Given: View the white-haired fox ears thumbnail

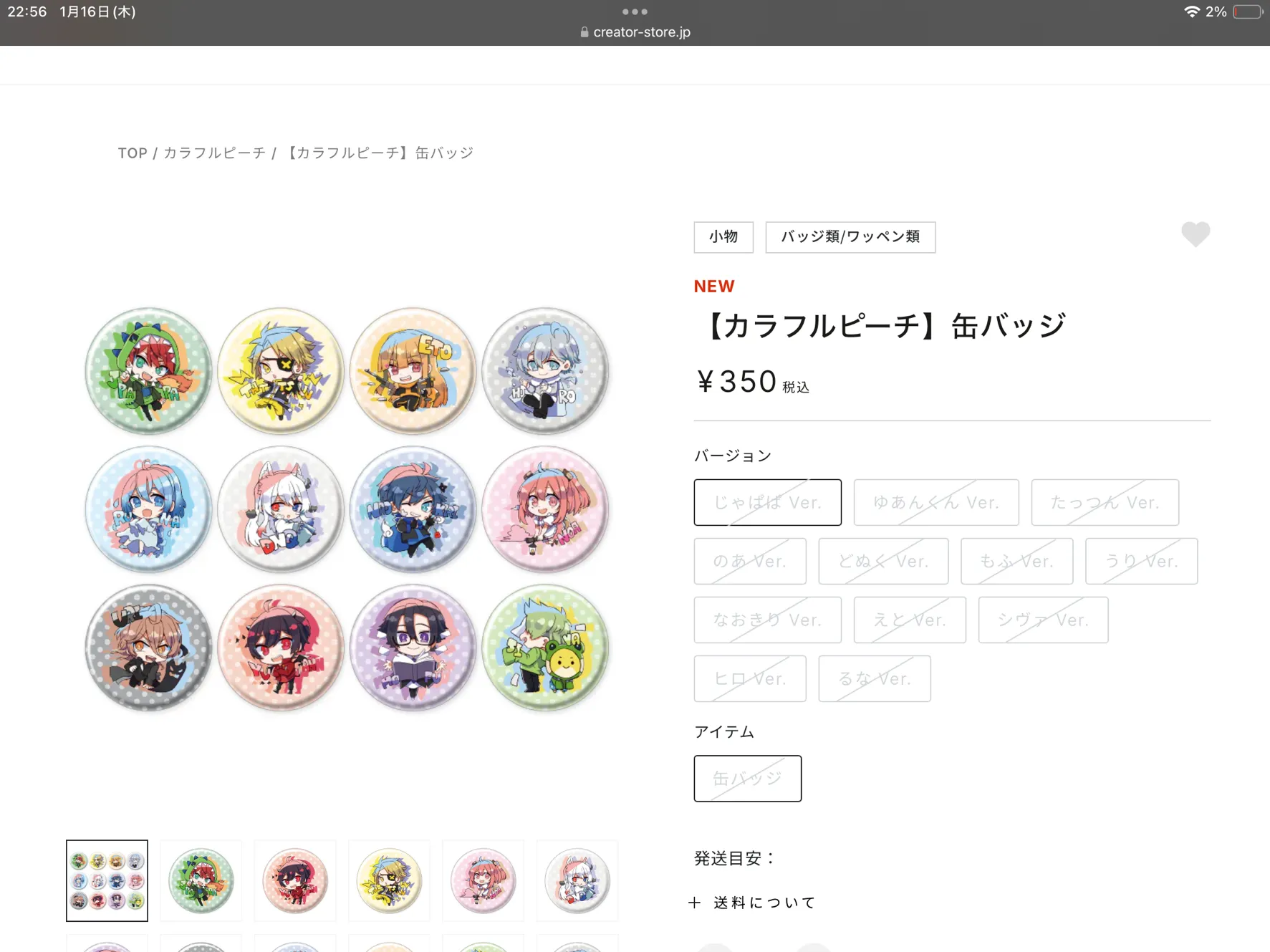Looking at the screenshot, I should click(577, 880).
